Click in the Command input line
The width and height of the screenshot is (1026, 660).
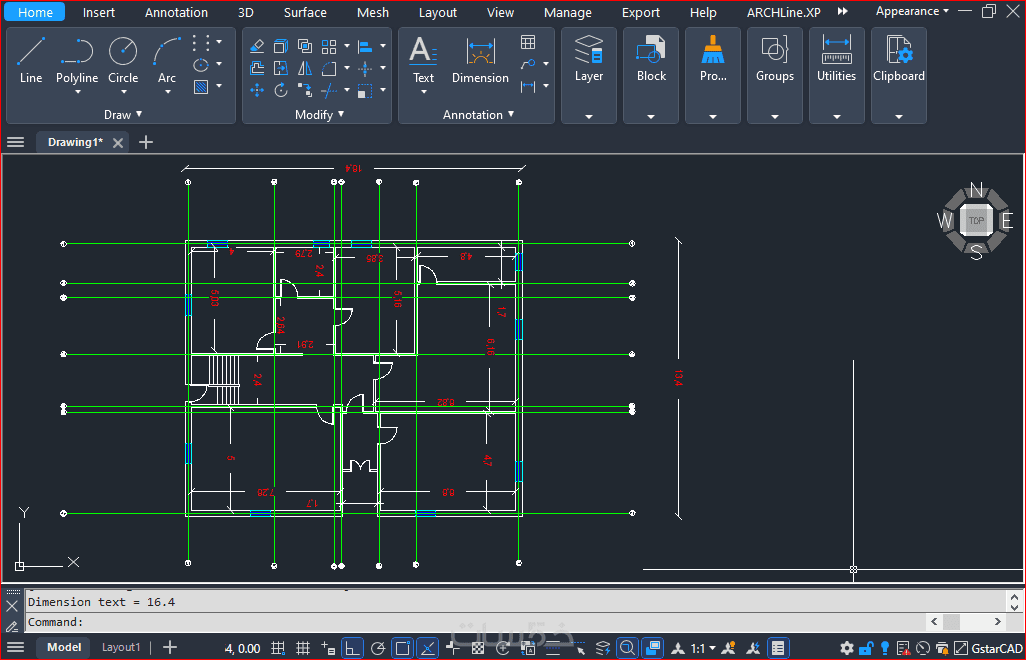(474, 622)
